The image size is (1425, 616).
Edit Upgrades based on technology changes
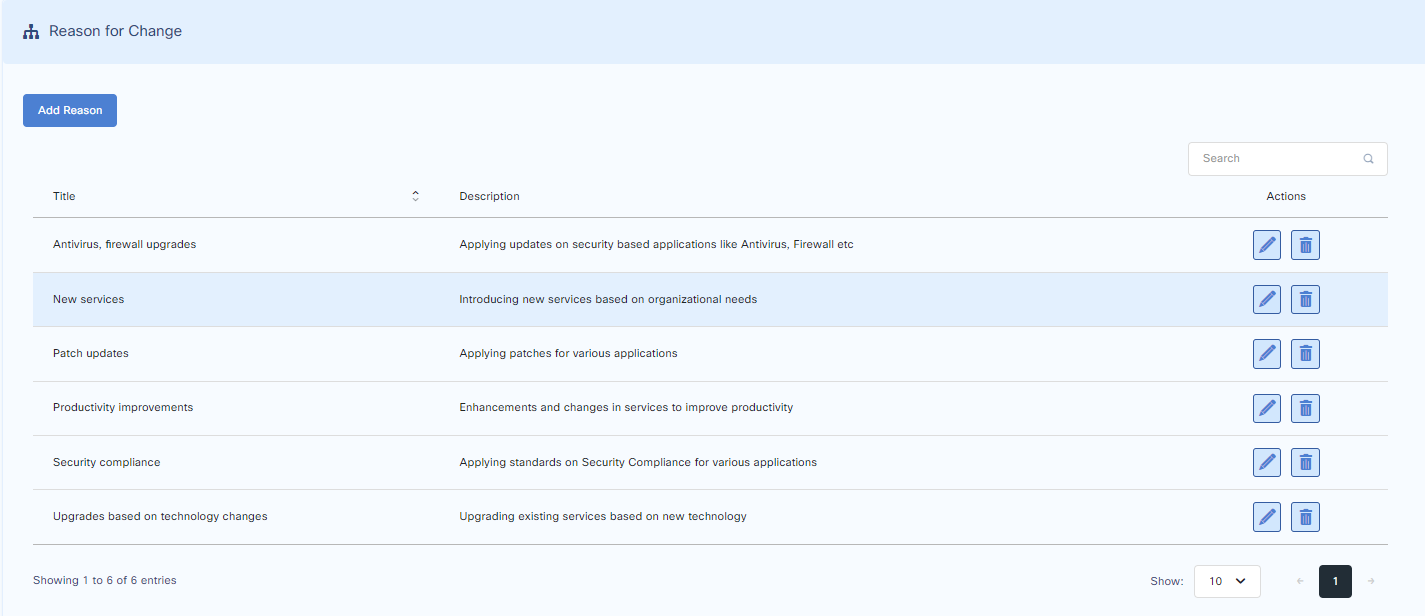click(x=1266, y=516)
